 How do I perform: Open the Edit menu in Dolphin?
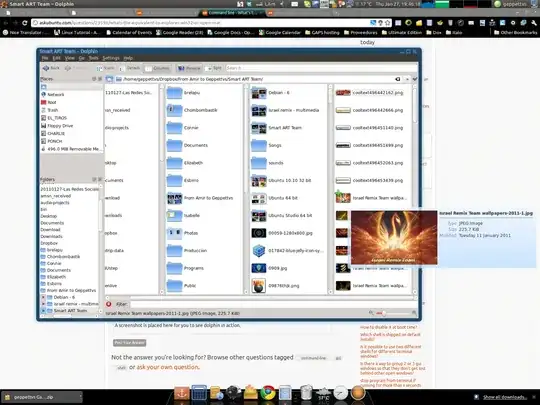click(x=56, y=58)
